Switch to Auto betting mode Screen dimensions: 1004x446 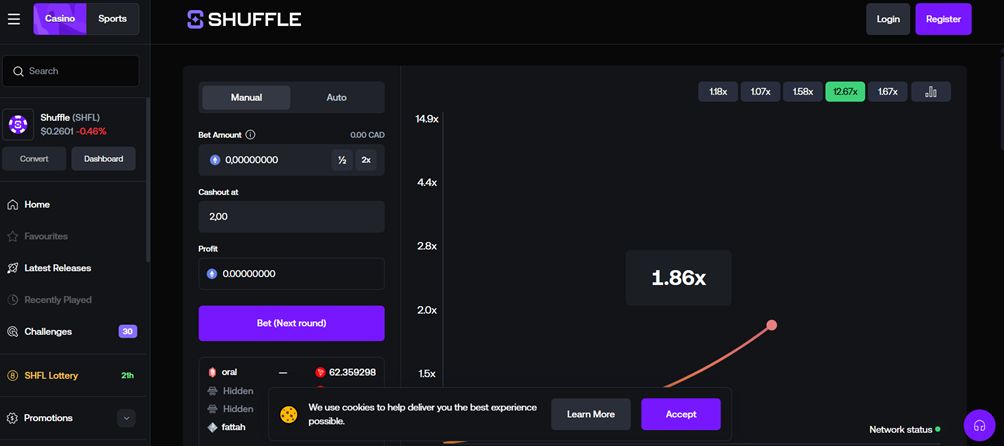pos(337,97)
